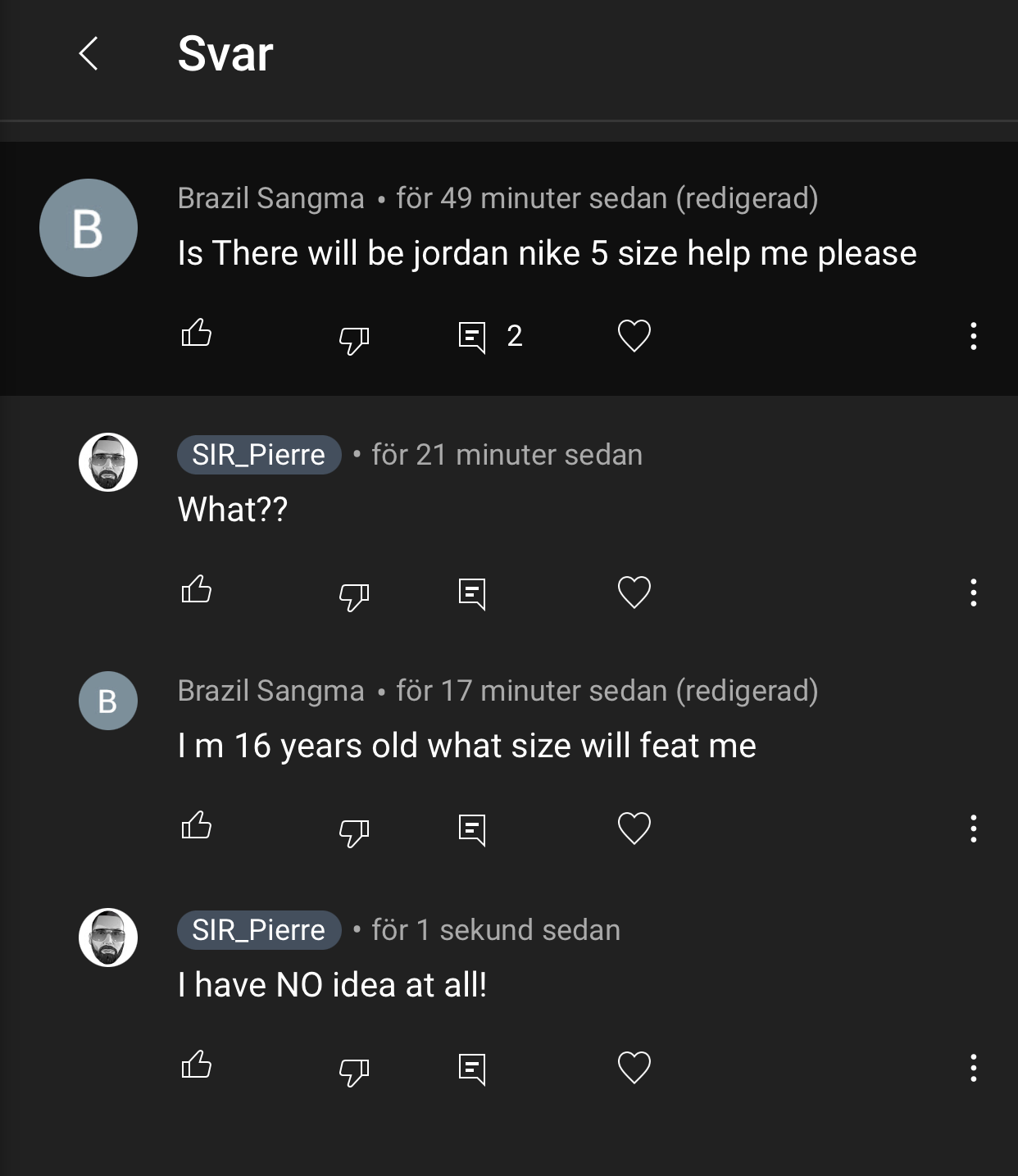Open the SIR_Pierre channel badge on the "What??" reply
The image size is (1018, 1176).
pyautogui.click(x=259, y=455)
